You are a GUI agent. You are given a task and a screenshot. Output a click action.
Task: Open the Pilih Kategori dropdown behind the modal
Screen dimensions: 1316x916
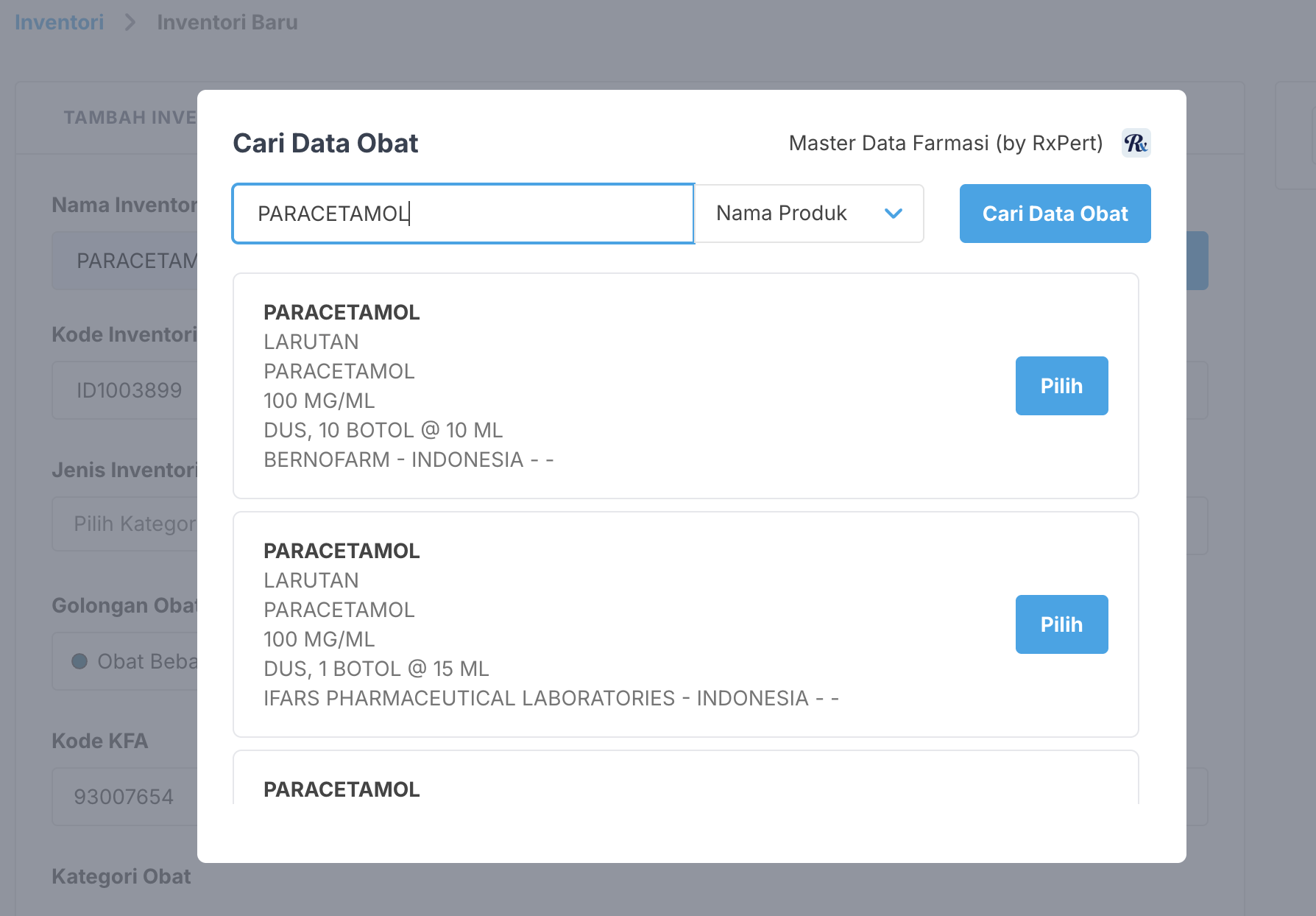click(125, 524)
